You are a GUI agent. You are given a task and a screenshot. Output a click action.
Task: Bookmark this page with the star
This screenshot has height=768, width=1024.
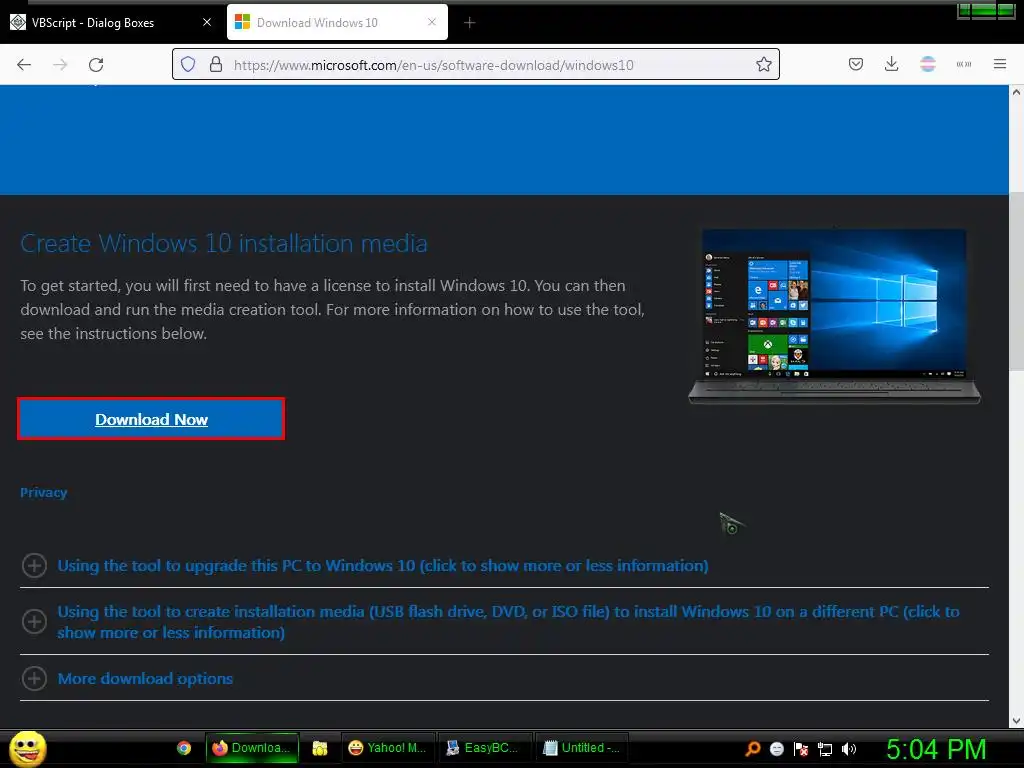click(763, 65)
